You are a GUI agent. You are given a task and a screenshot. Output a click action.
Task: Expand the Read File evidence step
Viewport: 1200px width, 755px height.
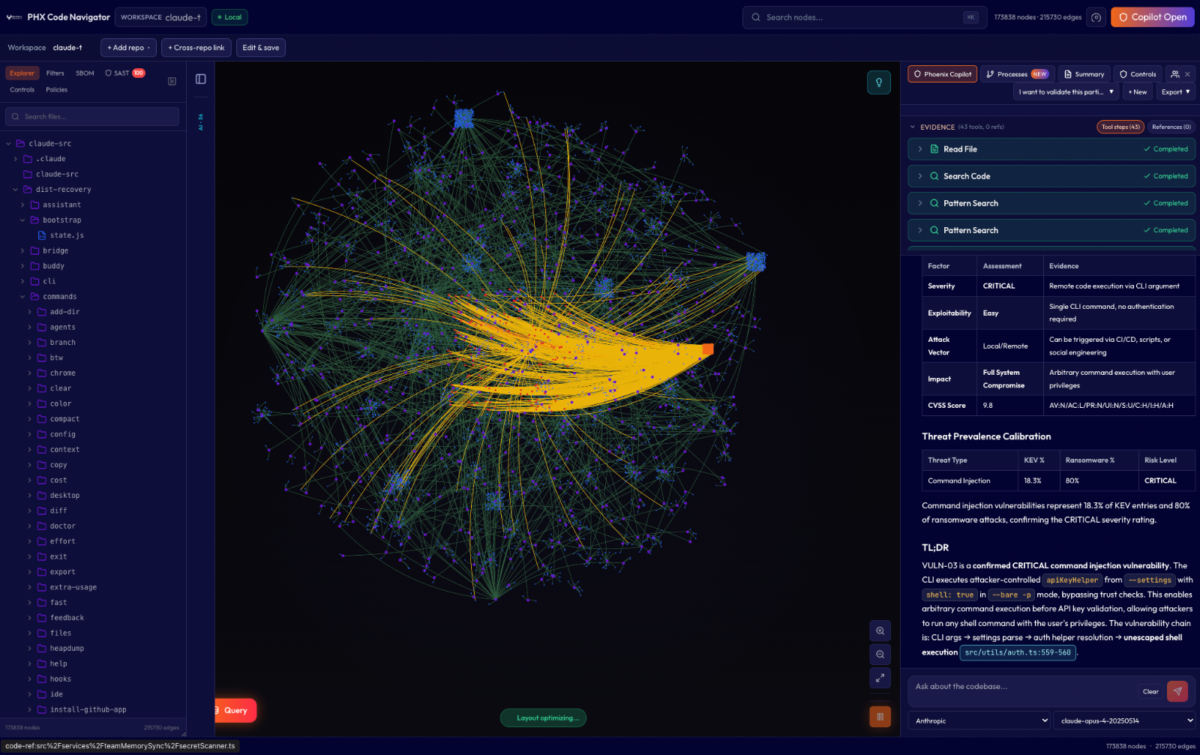click(1051, 149)
